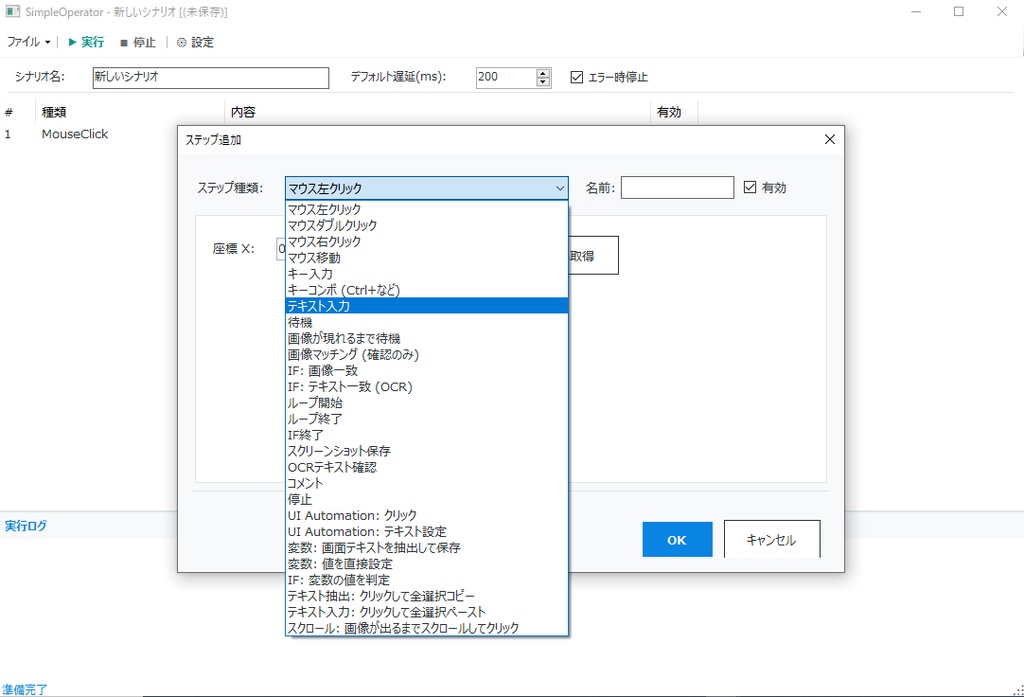Disable the 有効 checkbox in the dialog

[x=748, y=187]
